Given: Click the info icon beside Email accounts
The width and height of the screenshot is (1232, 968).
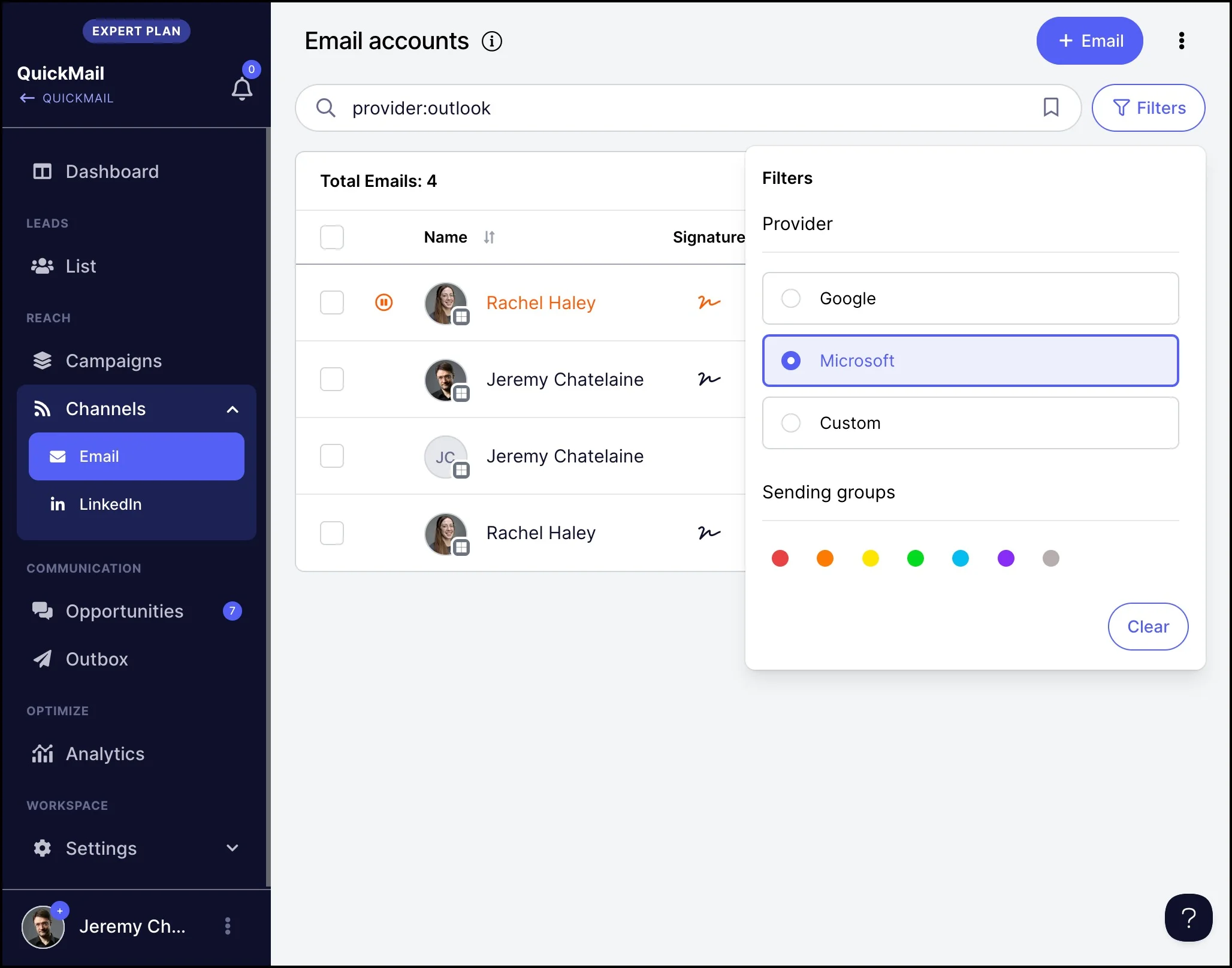Looking at the screenshot, I should pyautogui.click(x=492, y=41).
